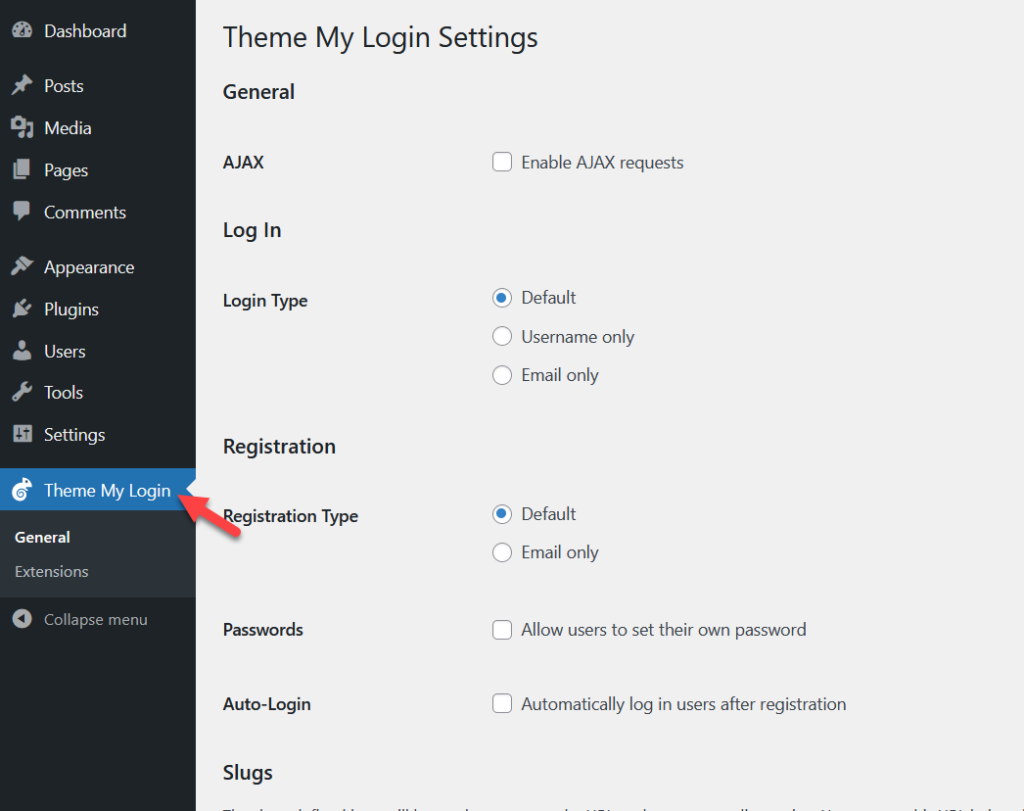Click the Users person icon
The image size is (1024, 811).
22,351
